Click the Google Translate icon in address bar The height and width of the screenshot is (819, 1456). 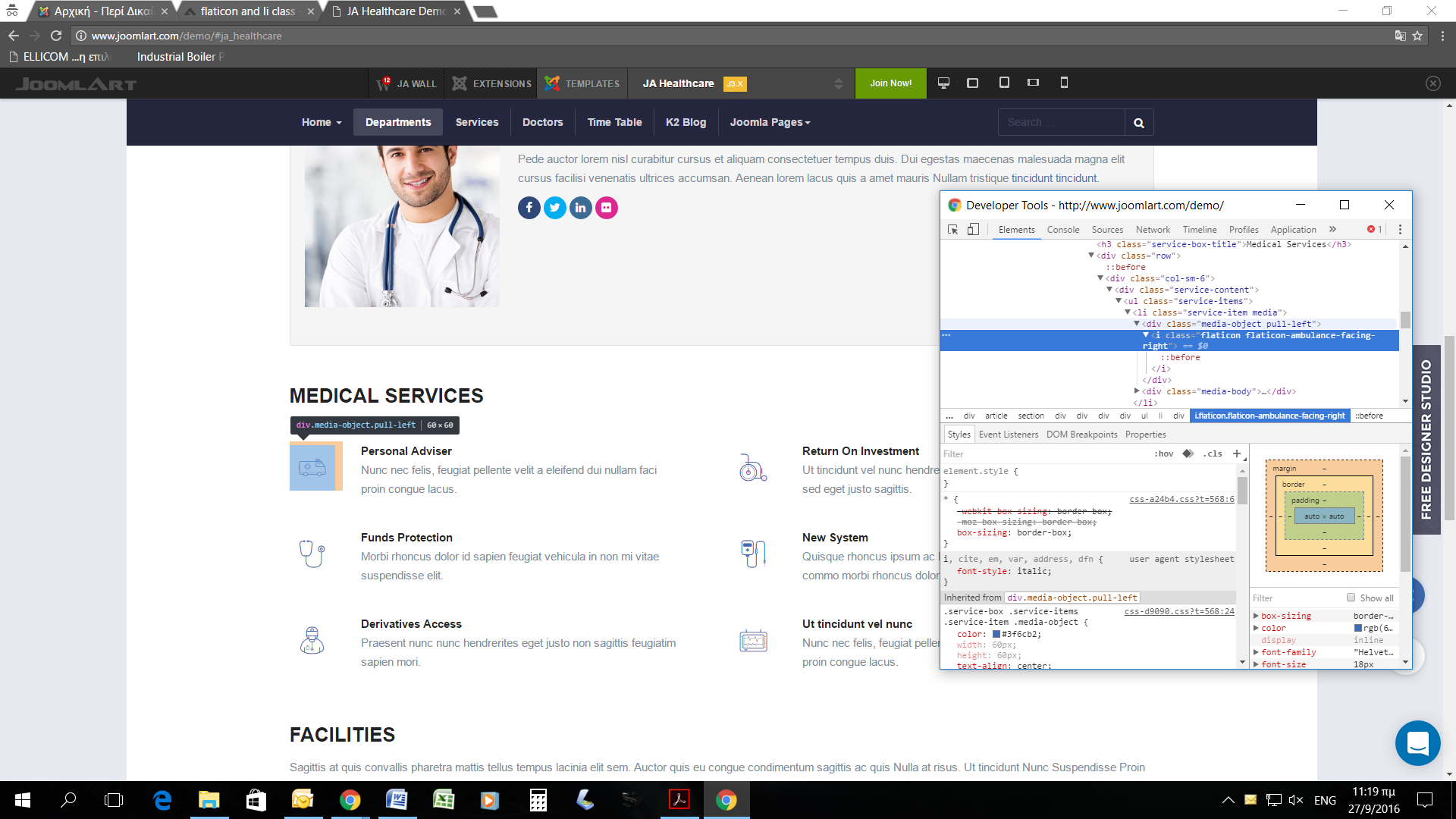(x=1400, y=36)
